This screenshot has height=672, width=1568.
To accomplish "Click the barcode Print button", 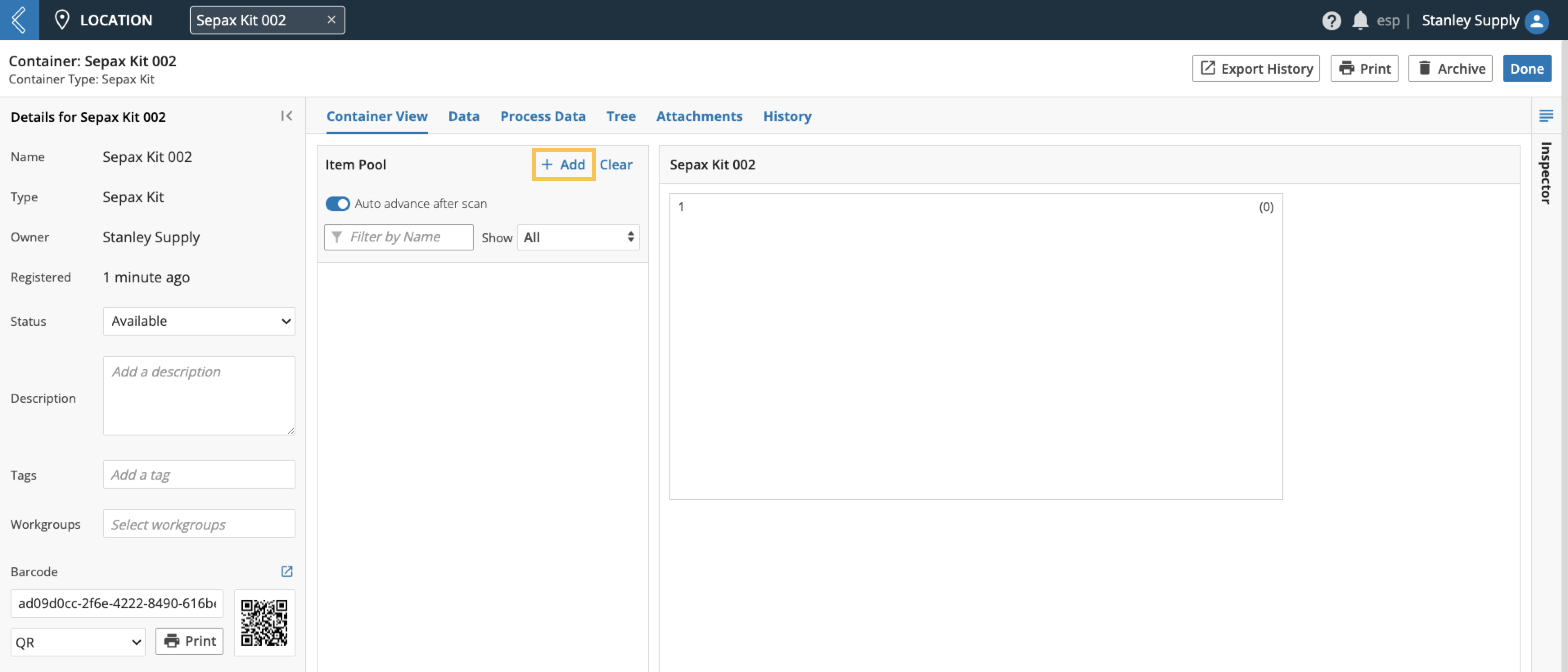I will pyautogui.click(x=189, y=642).
